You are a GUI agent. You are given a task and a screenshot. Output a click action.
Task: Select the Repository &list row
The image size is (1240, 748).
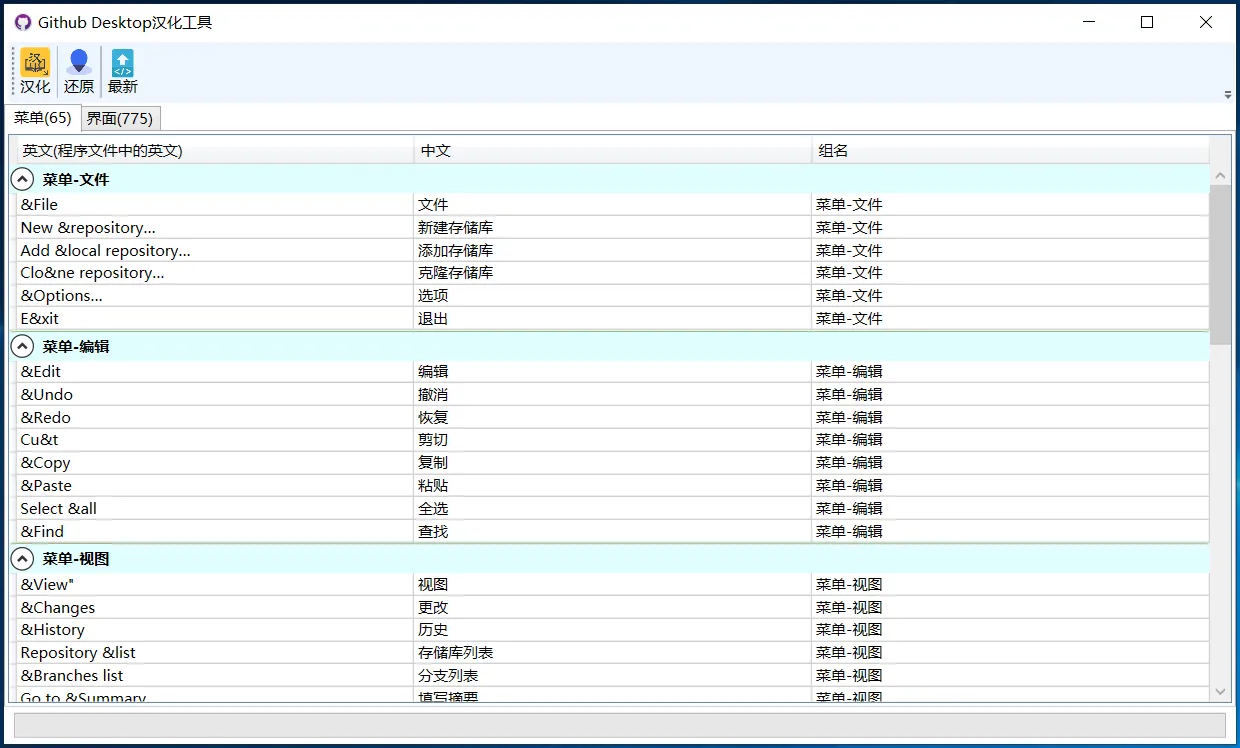click(x=613, y=652)
